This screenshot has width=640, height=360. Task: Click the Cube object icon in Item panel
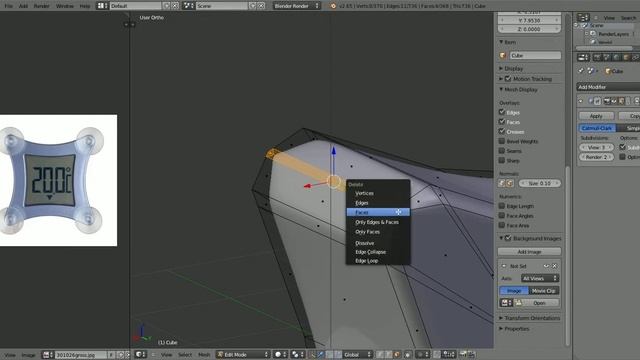pos(503,55)
